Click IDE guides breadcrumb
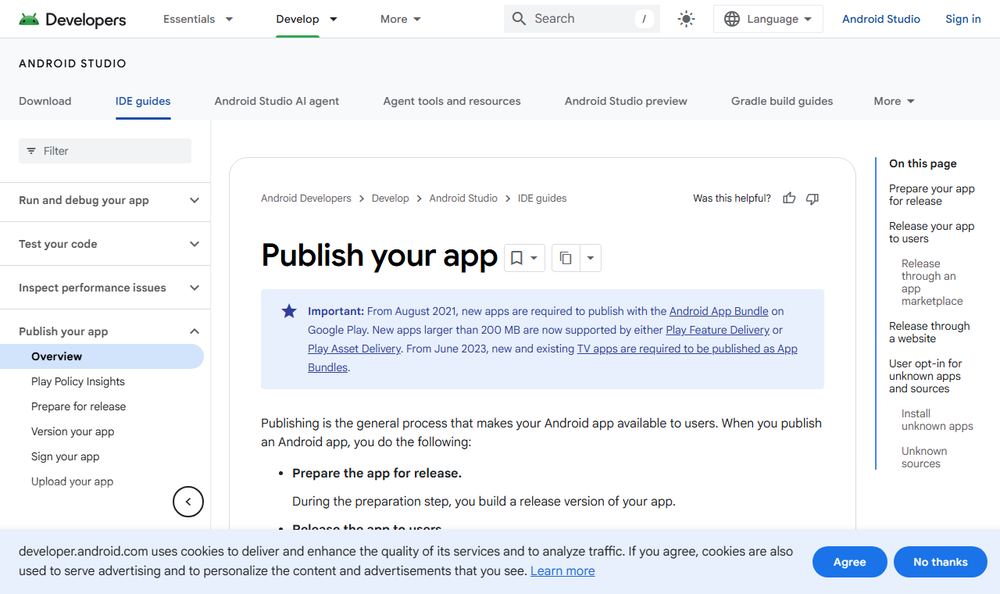Image resolution: width=1000 pixels, height=594 pixels. tap(542, 198)
